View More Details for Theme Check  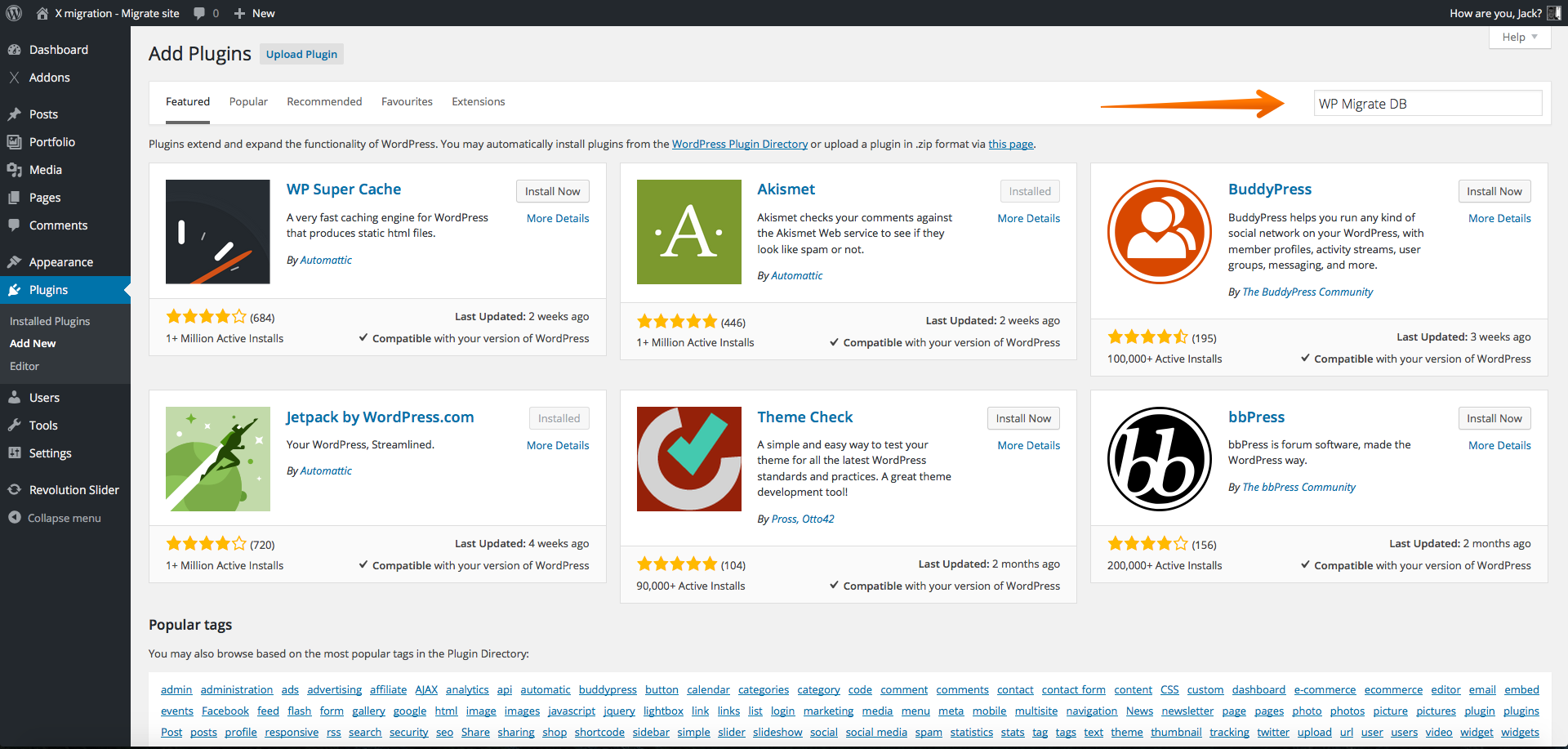point(1029,446)
